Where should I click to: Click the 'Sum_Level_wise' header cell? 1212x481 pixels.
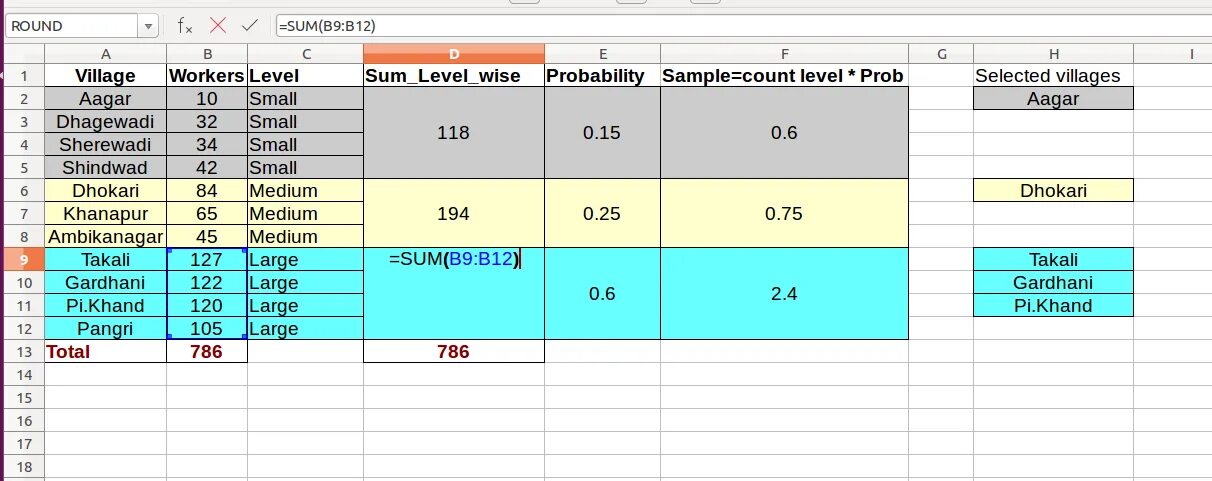pos(454,76)
